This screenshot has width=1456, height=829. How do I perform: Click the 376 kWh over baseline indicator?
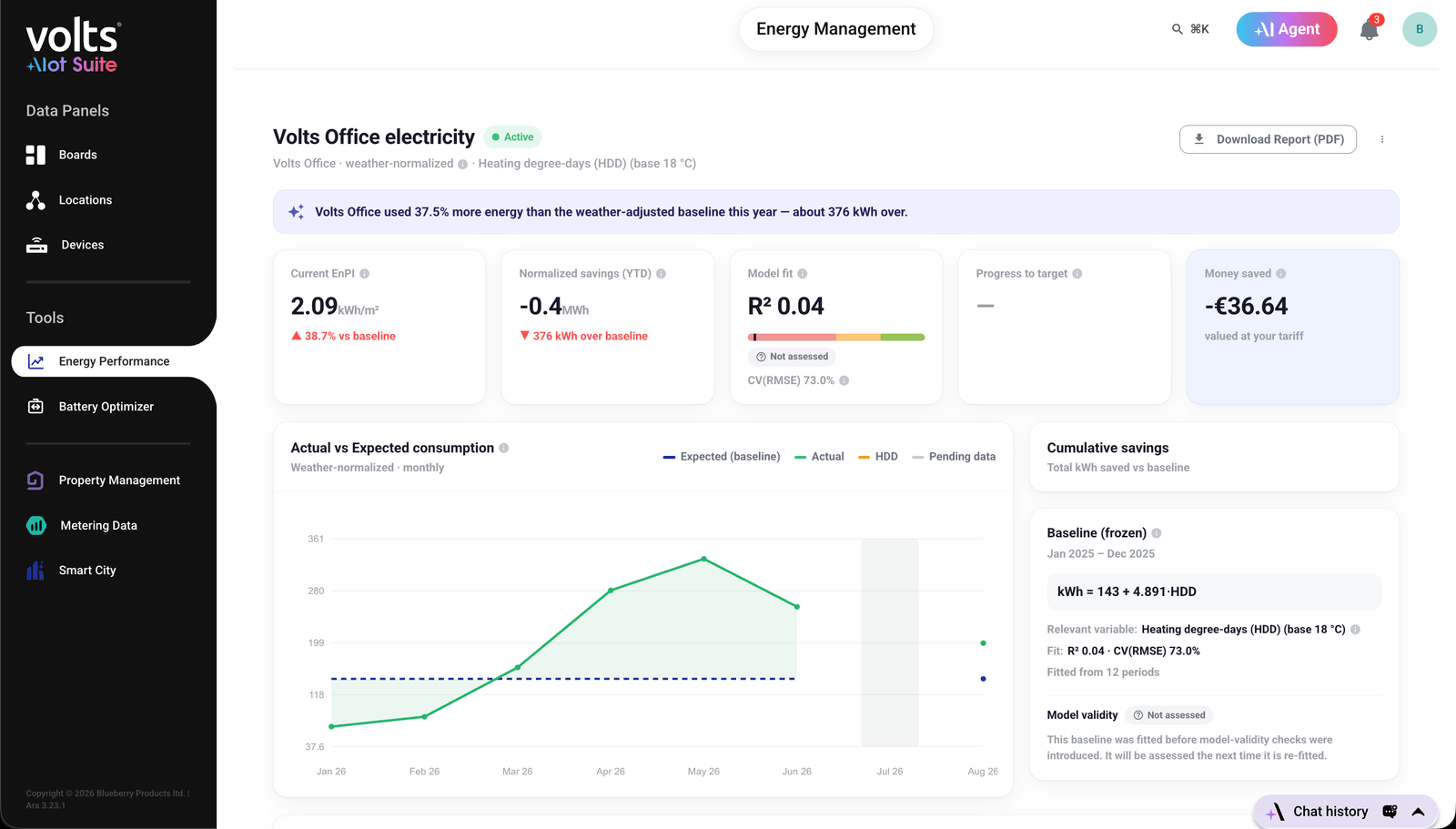point(583,336)
